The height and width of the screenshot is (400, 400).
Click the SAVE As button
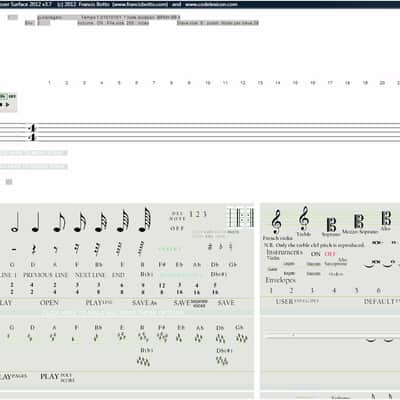click(x=144, y=303)
